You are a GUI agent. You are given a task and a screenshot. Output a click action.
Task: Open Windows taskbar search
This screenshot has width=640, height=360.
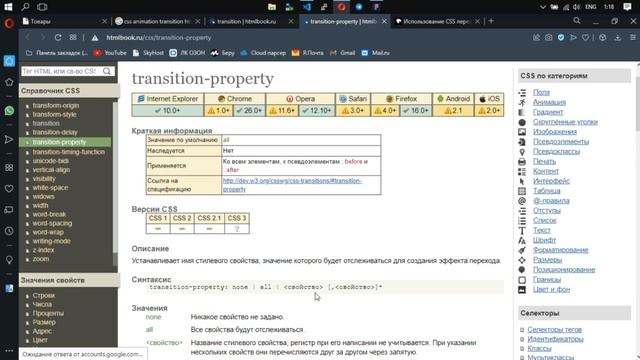(x=25, y=7)
